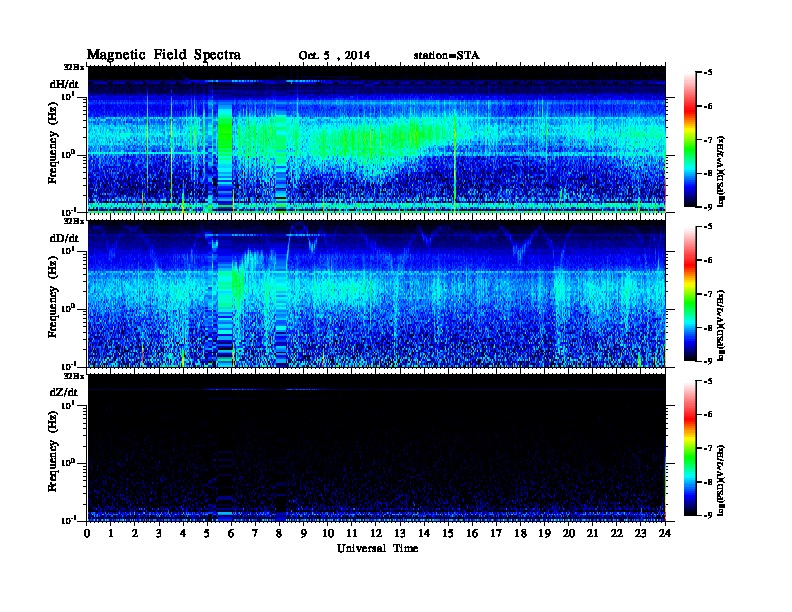792x612 pixels.
Task: Click hour 22 tick label on the Universal Time axis
Action: pyautogui.click(x=617, y=534)
